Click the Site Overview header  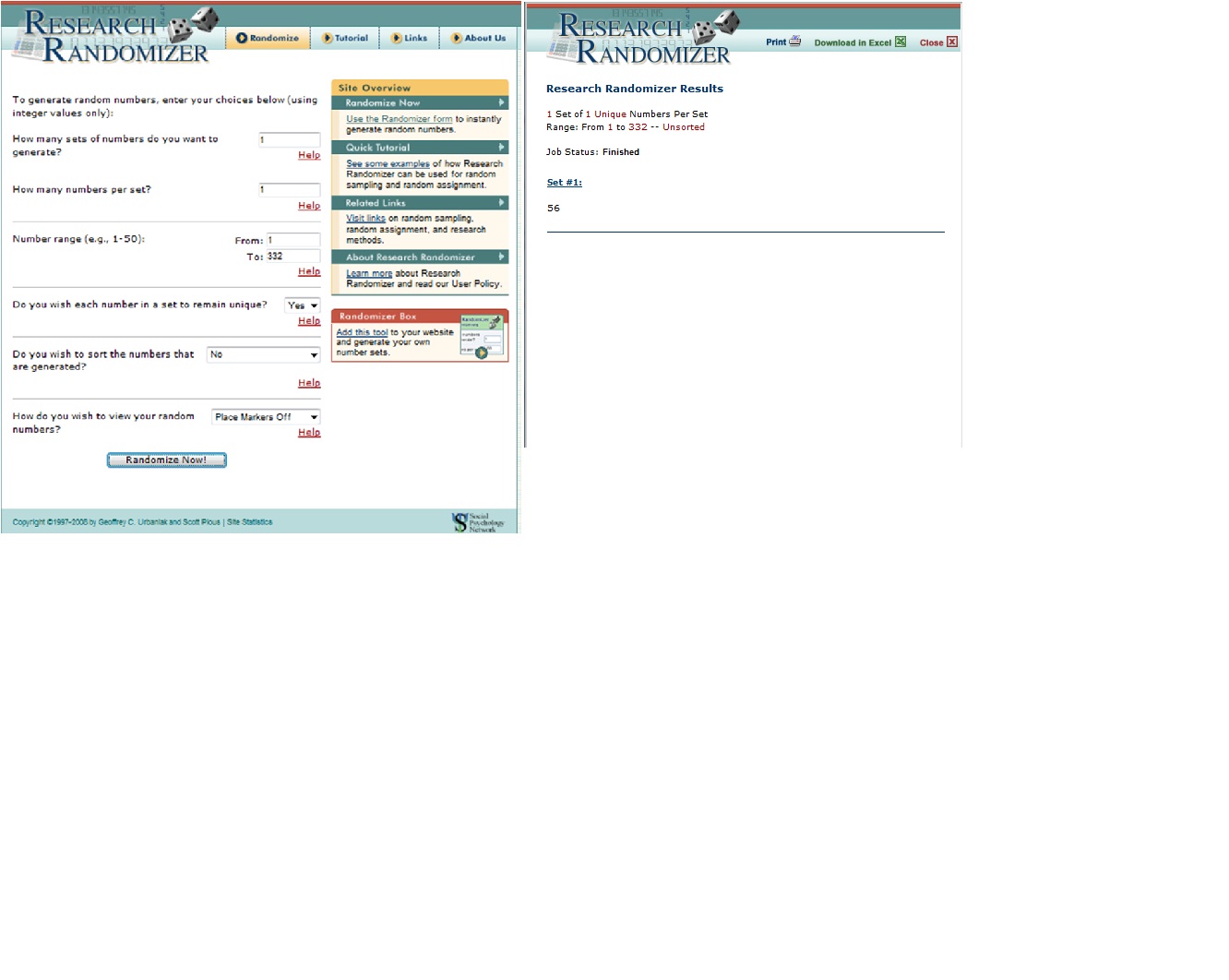coord(420,88)
